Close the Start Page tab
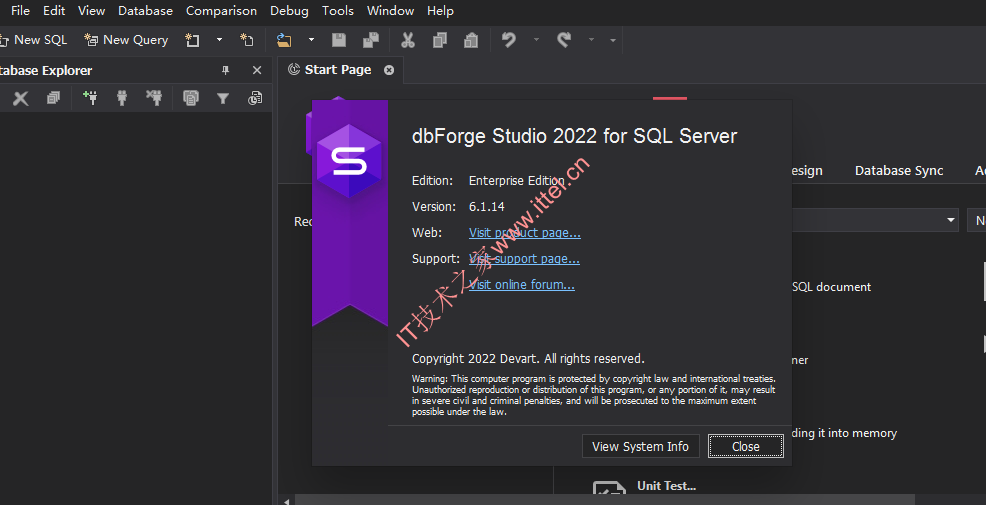The image size is (986, 505). tap(389, 70)
